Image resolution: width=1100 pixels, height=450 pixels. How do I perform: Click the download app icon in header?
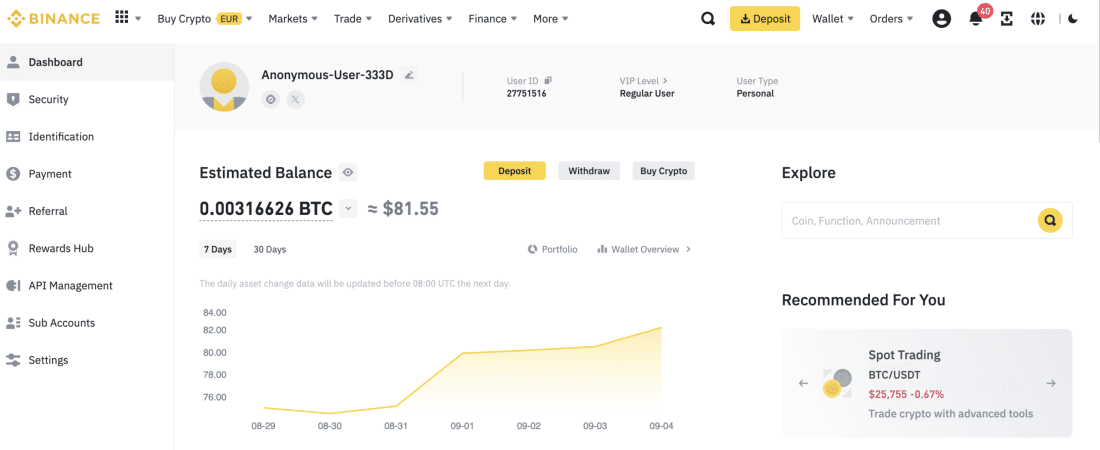1007,19
